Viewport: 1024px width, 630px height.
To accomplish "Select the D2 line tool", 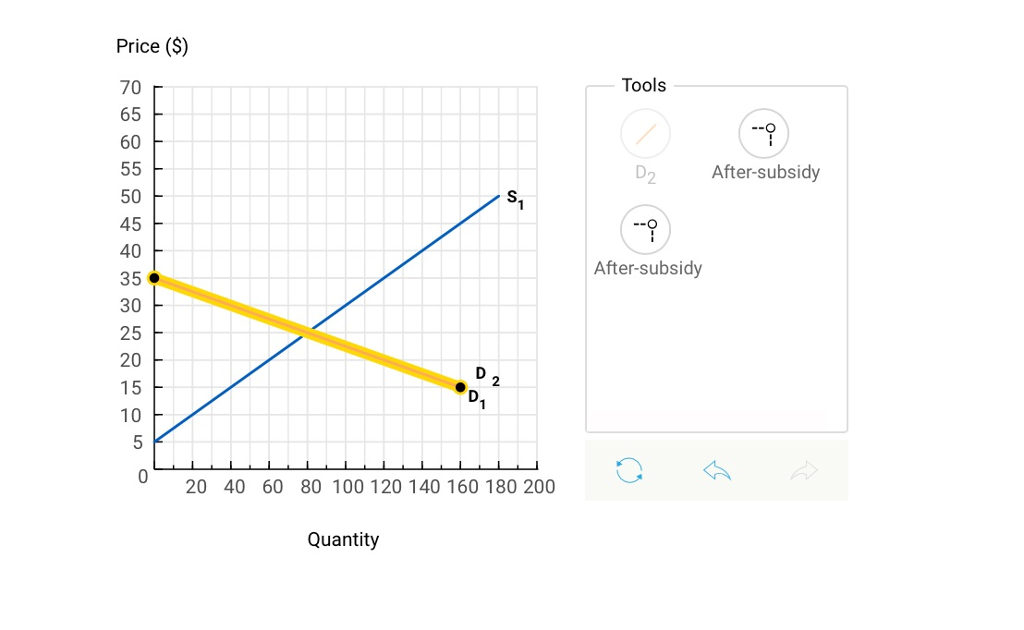I will 645,133.
